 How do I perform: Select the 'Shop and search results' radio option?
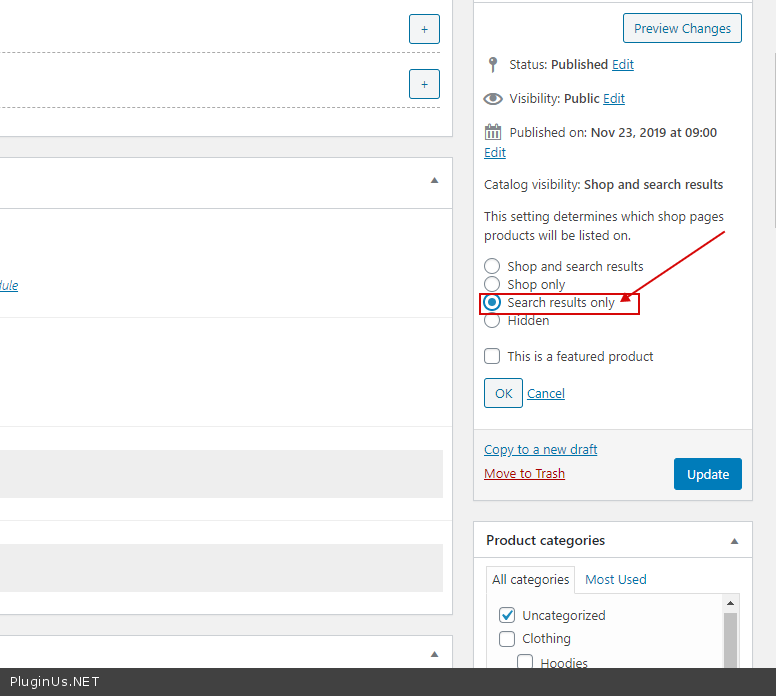click(492, 266)
